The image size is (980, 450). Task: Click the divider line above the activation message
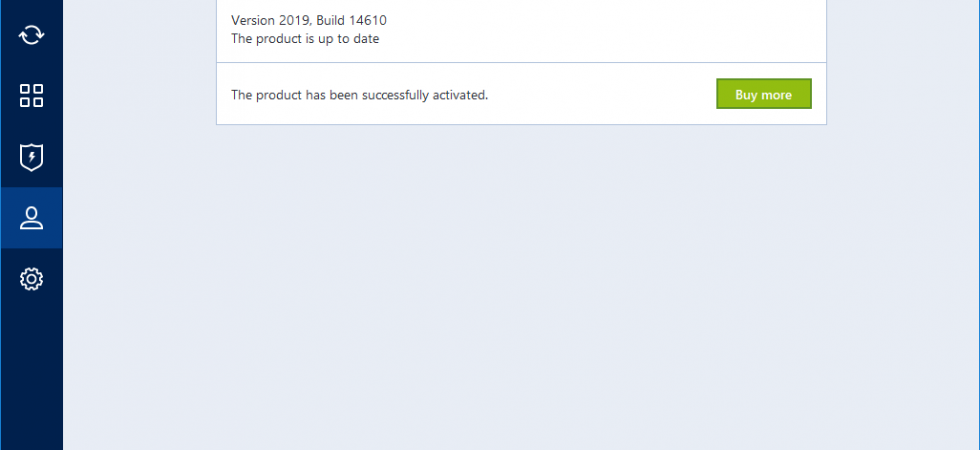(521, 62)
